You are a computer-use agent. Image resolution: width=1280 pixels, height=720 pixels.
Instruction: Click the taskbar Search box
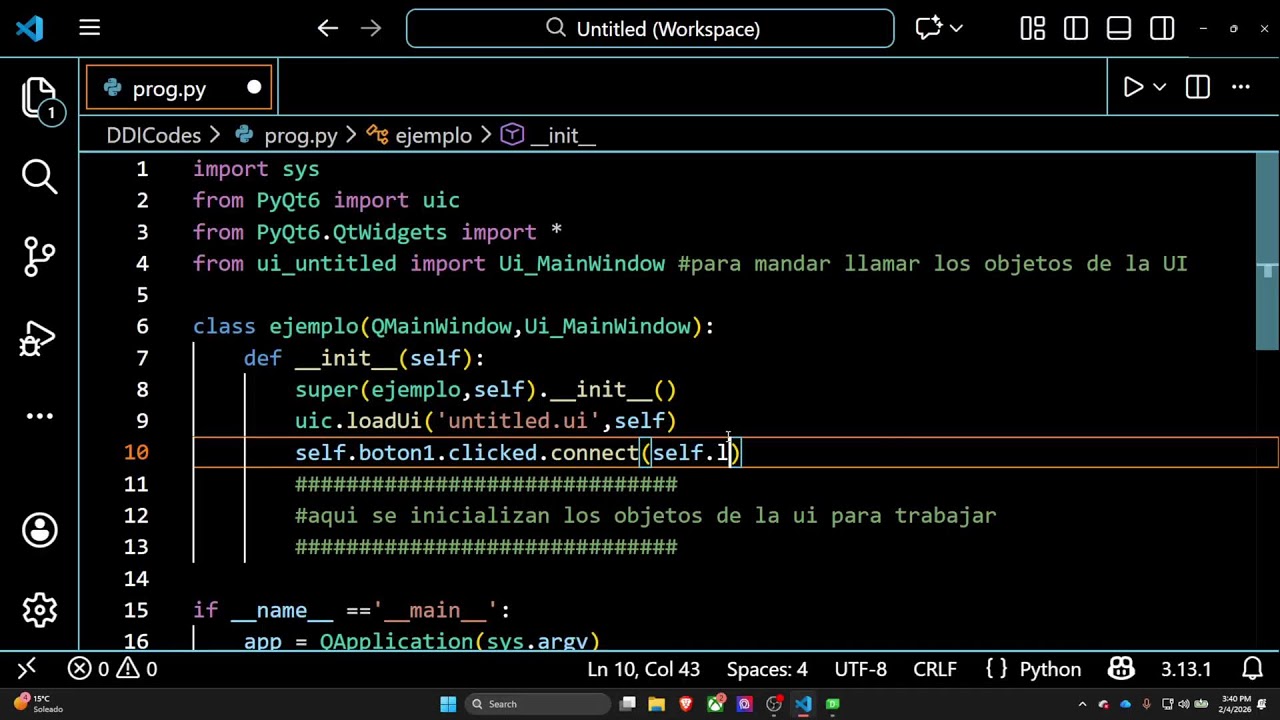pyautogui.click(x=536, y=704)
